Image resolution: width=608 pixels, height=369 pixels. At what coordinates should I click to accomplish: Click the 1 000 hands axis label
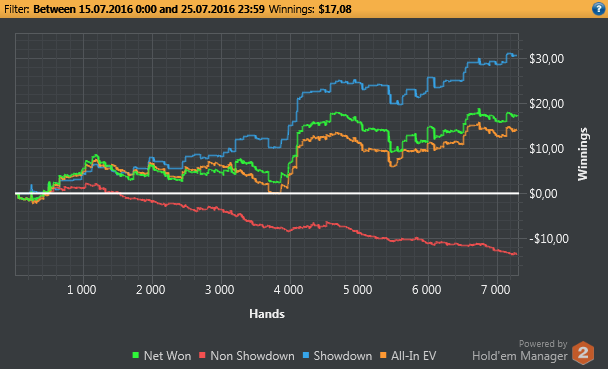click(x=81, y=290)
